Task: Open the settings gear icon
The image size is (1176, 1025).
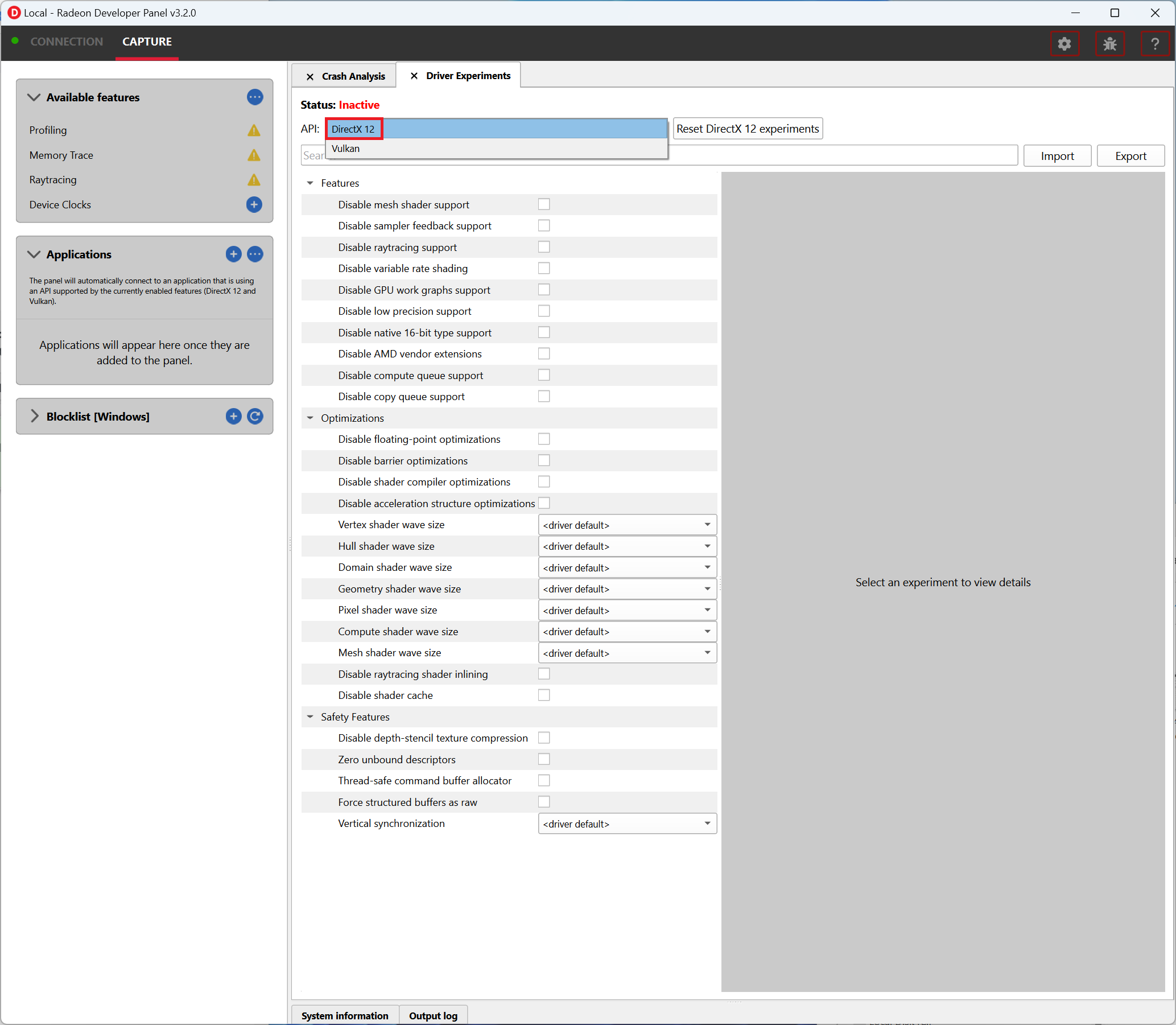Action: (x=1064, y=43)
